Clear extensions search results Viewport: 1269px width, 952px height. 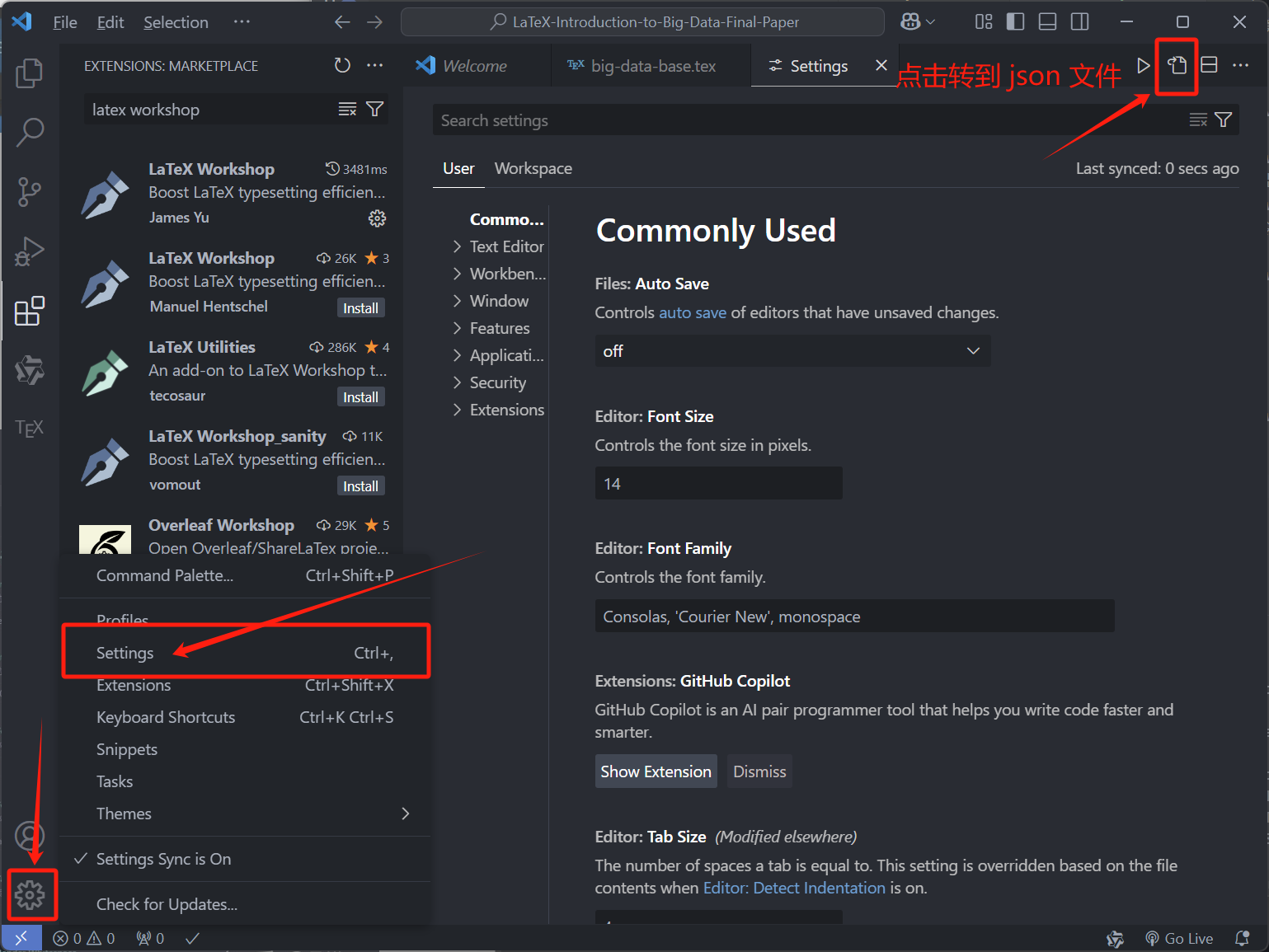coord(348,109)
